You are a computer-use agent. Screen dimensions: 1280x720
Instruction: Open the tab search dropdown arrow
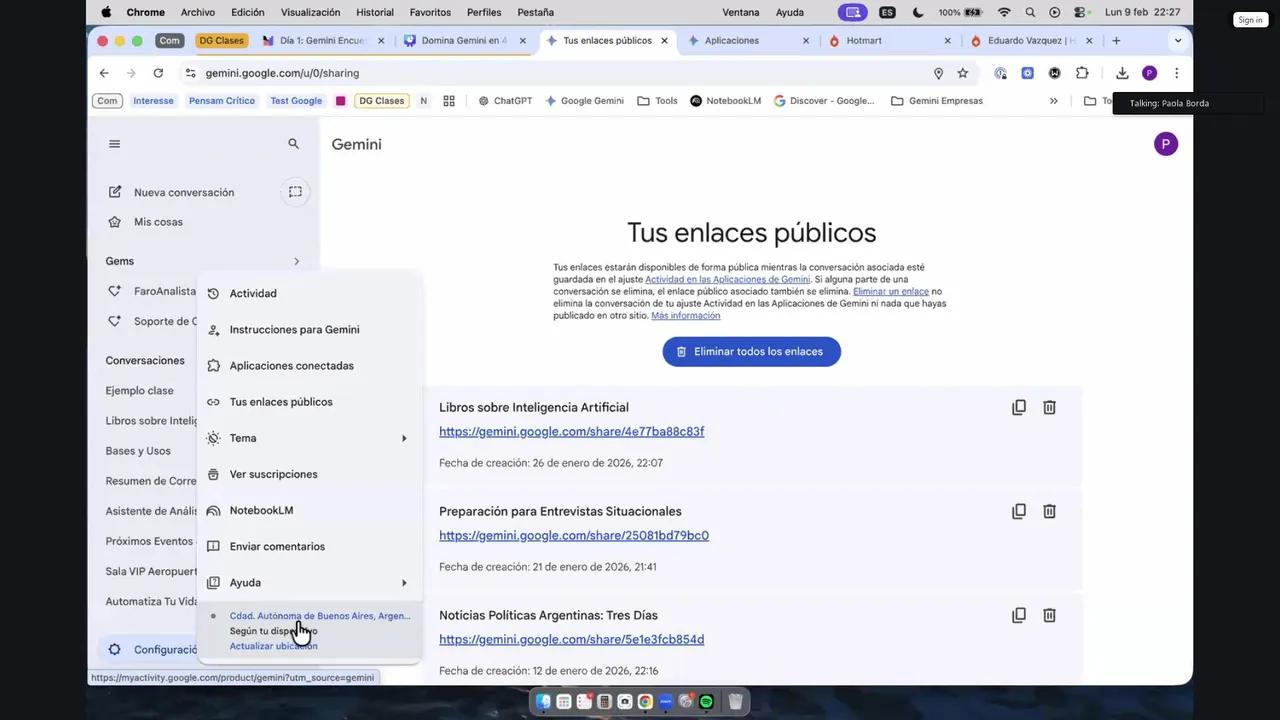click(x=1177, y=41)
